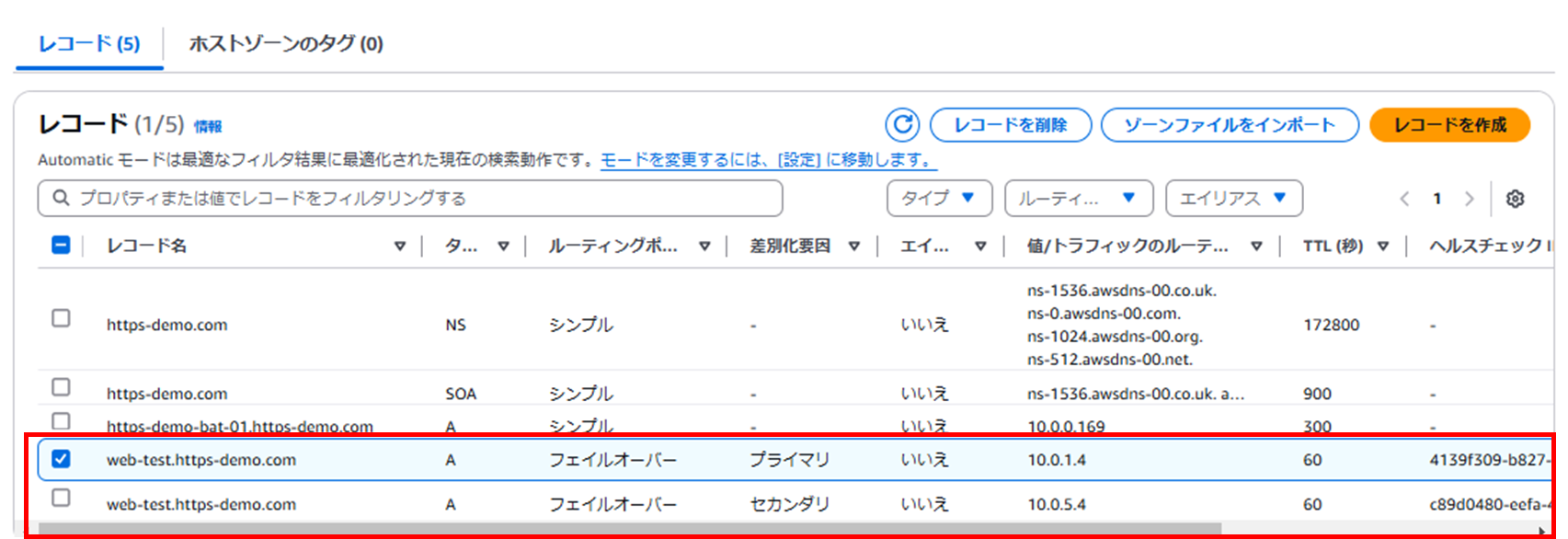The image size is (1568, 539).
Task: Click page number 1 in pagination
Action: [x=1436, y=199]
